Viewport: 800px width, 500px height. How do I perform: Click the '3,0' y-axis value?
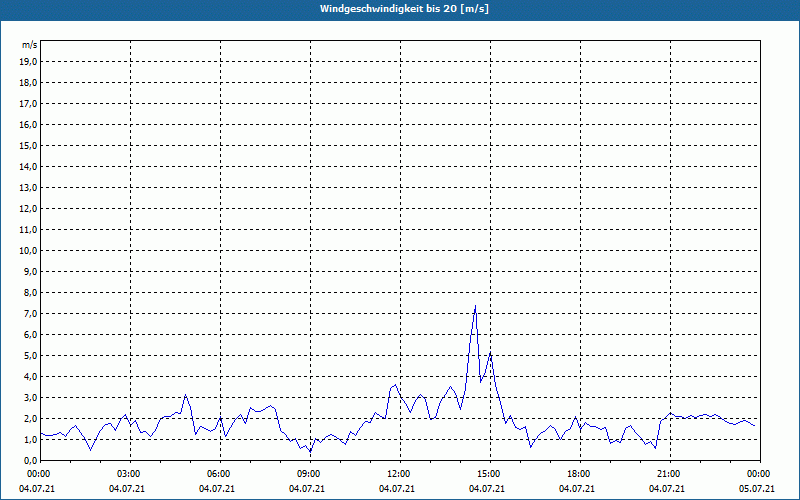point(31,397)
